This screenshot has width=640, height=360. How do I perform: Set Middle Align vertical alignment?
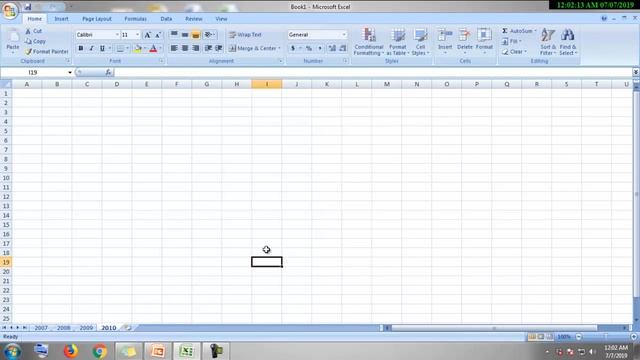pos(185,35)
